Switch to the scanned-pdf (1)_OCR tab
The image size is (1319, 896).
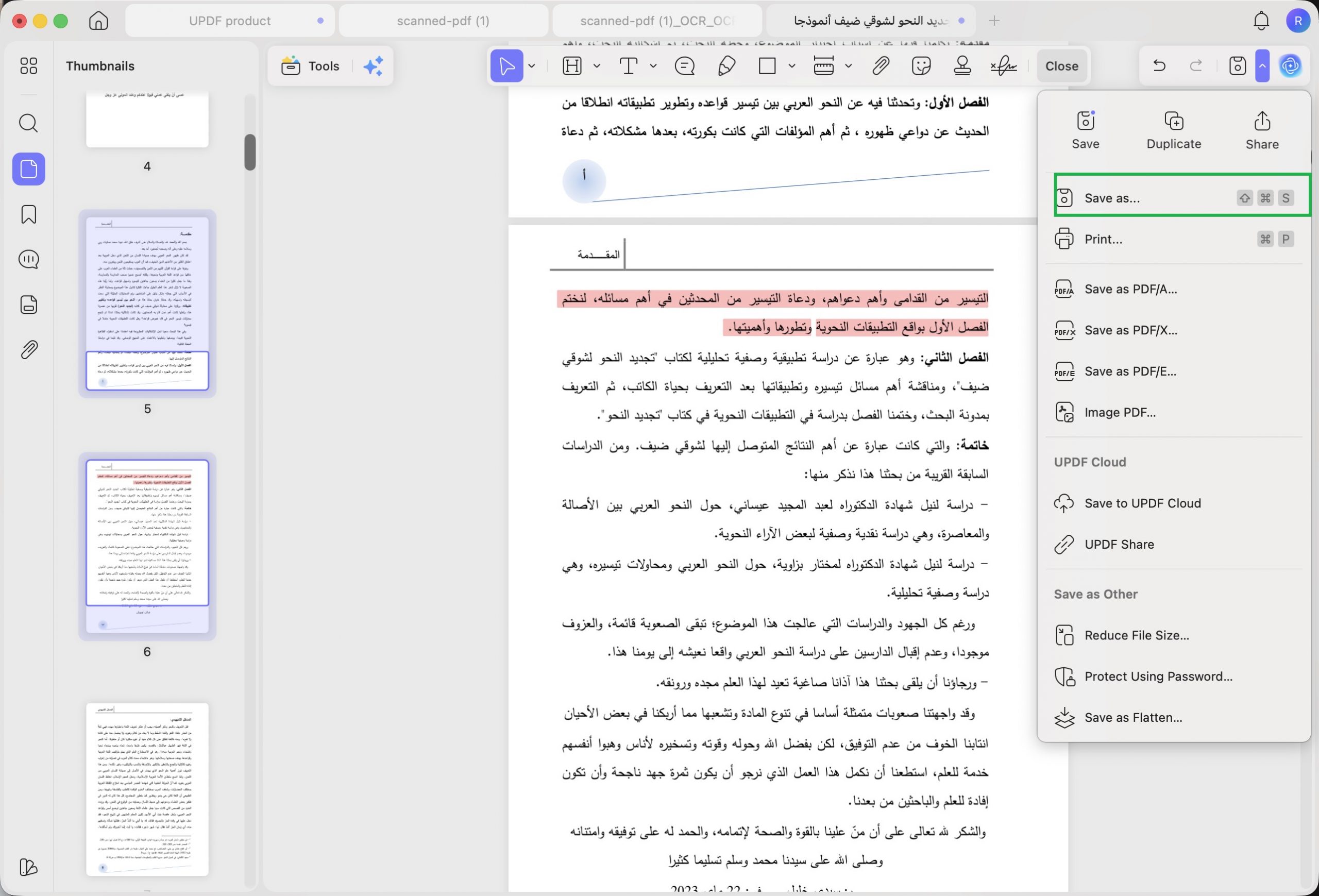click(656, 21)
